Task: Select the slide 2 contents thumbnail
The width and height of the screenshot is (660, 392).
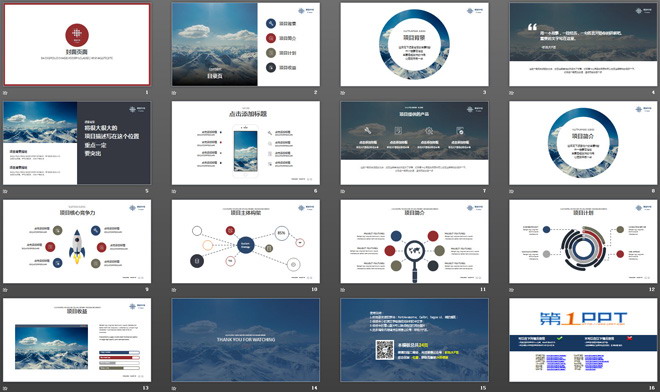Action: 246,44
